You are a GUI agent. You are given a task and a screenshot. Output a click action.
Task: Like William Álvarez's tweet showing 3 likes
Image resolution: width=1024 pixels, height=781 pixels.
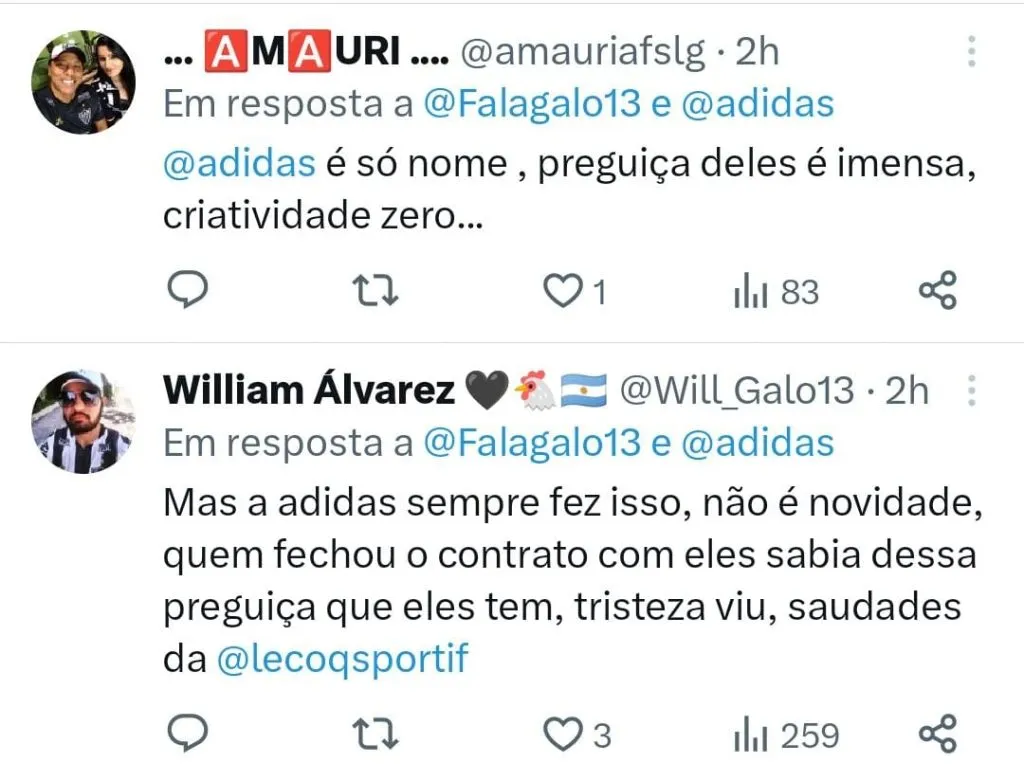coord(577,734)
